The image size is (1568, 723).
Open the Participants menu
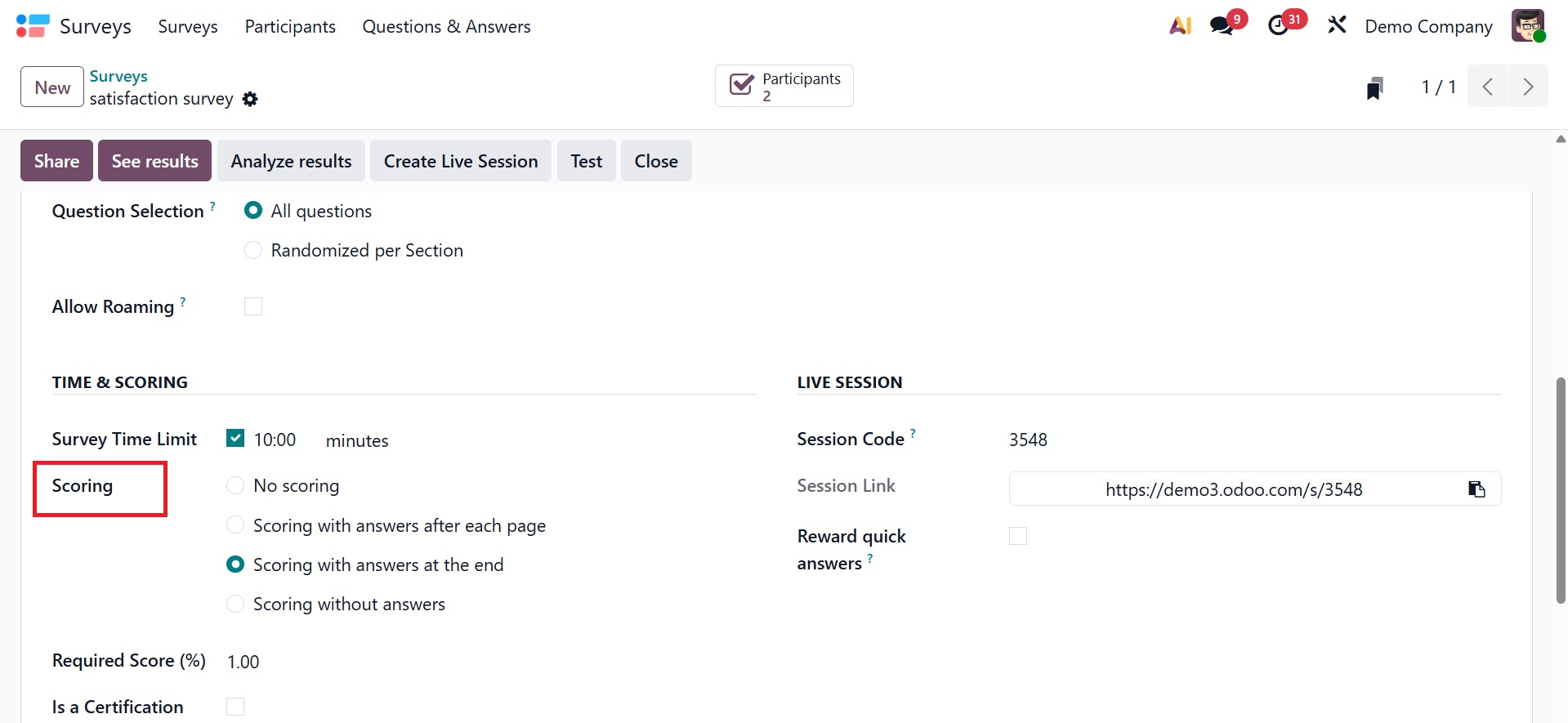tap(290, 26)
